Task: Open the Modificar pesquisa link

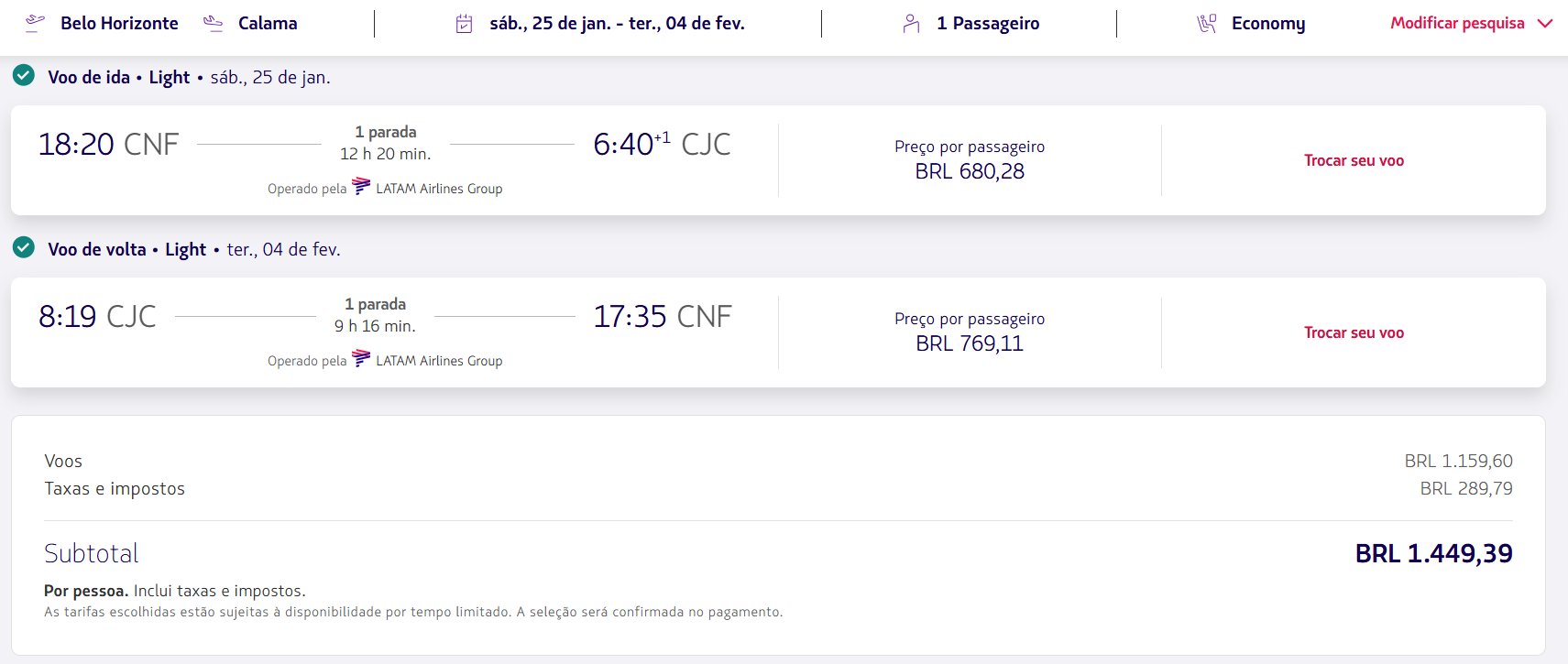Action: coord(1457,24)
